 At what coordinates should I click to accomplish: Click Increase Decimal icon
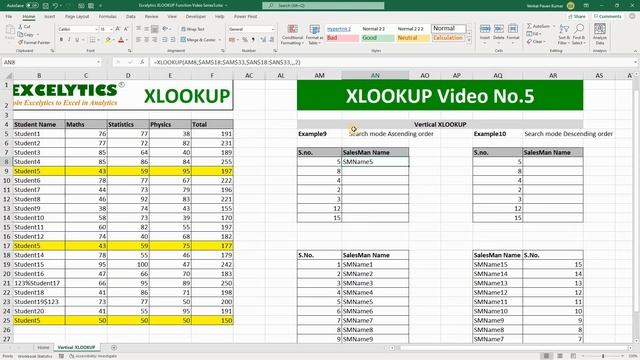click(262, 40)
